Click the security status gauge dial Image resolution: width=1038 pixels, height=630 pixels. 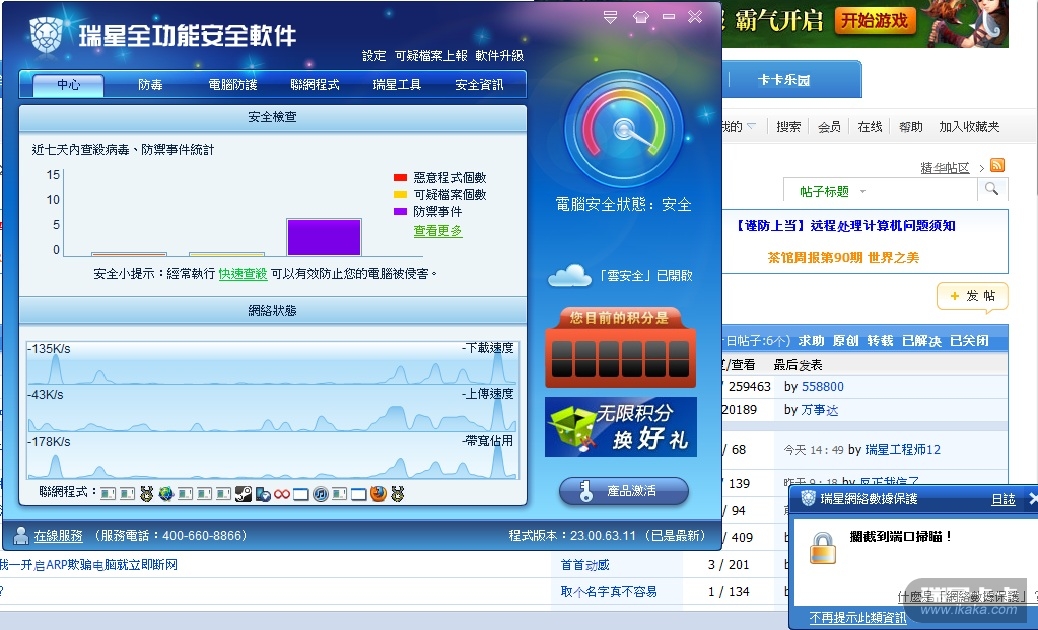pos(624,129)
